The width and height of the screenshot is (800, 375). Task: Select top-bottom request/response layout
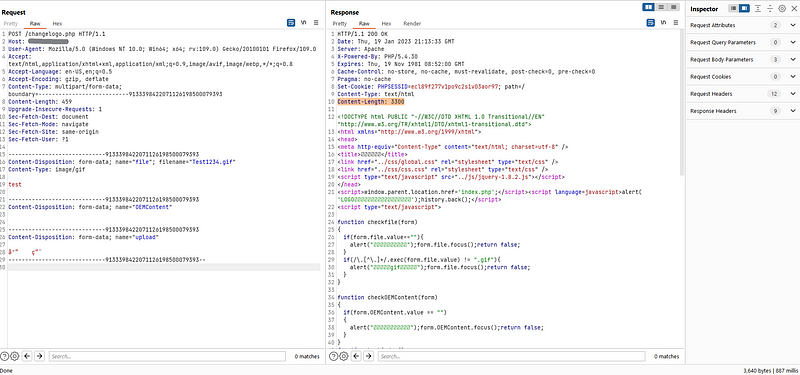point(661,7)
